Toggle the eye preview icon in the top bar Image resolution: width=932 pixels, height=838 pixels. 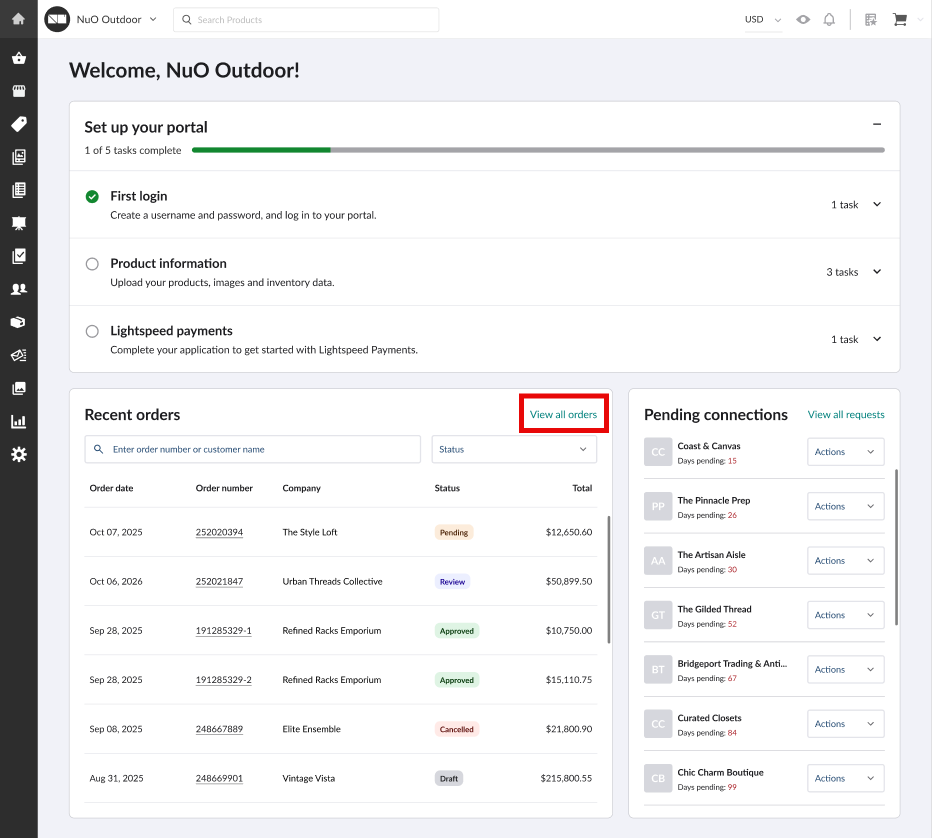point(803,20)
